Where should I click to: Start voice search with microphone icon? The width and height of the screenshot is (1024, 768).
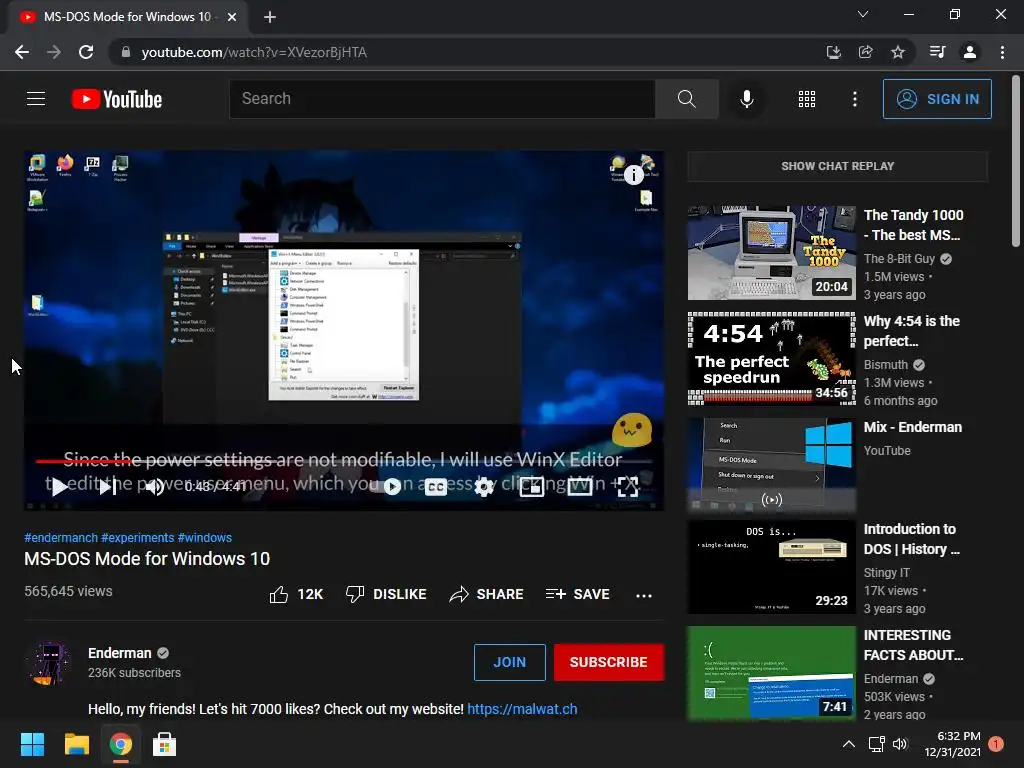pos(746,99)
